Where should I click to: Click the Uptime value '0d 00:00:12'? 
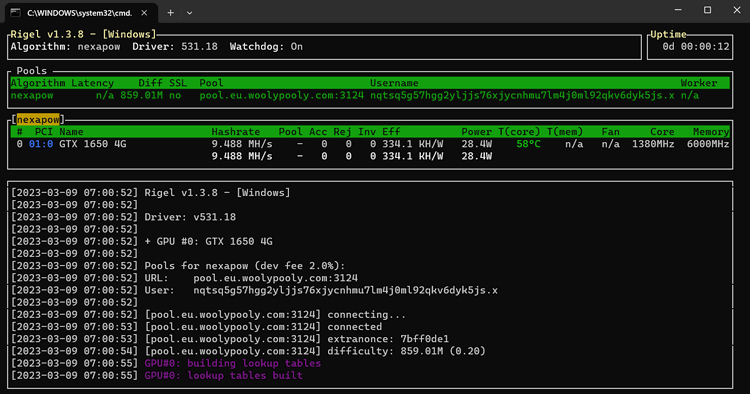pyautogui.click(x=696, y=47)
